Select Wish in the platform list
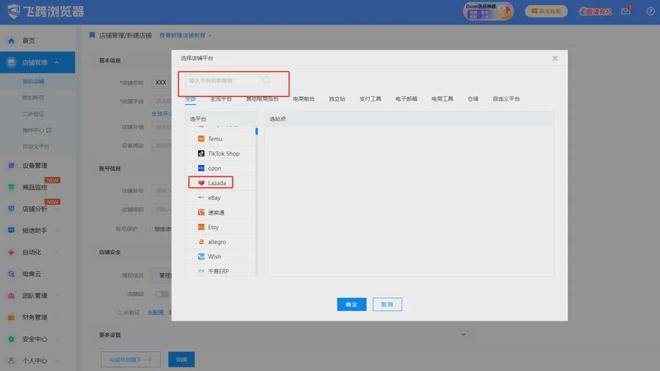Screen dimensions: 660x371 (x=221, y=256)
